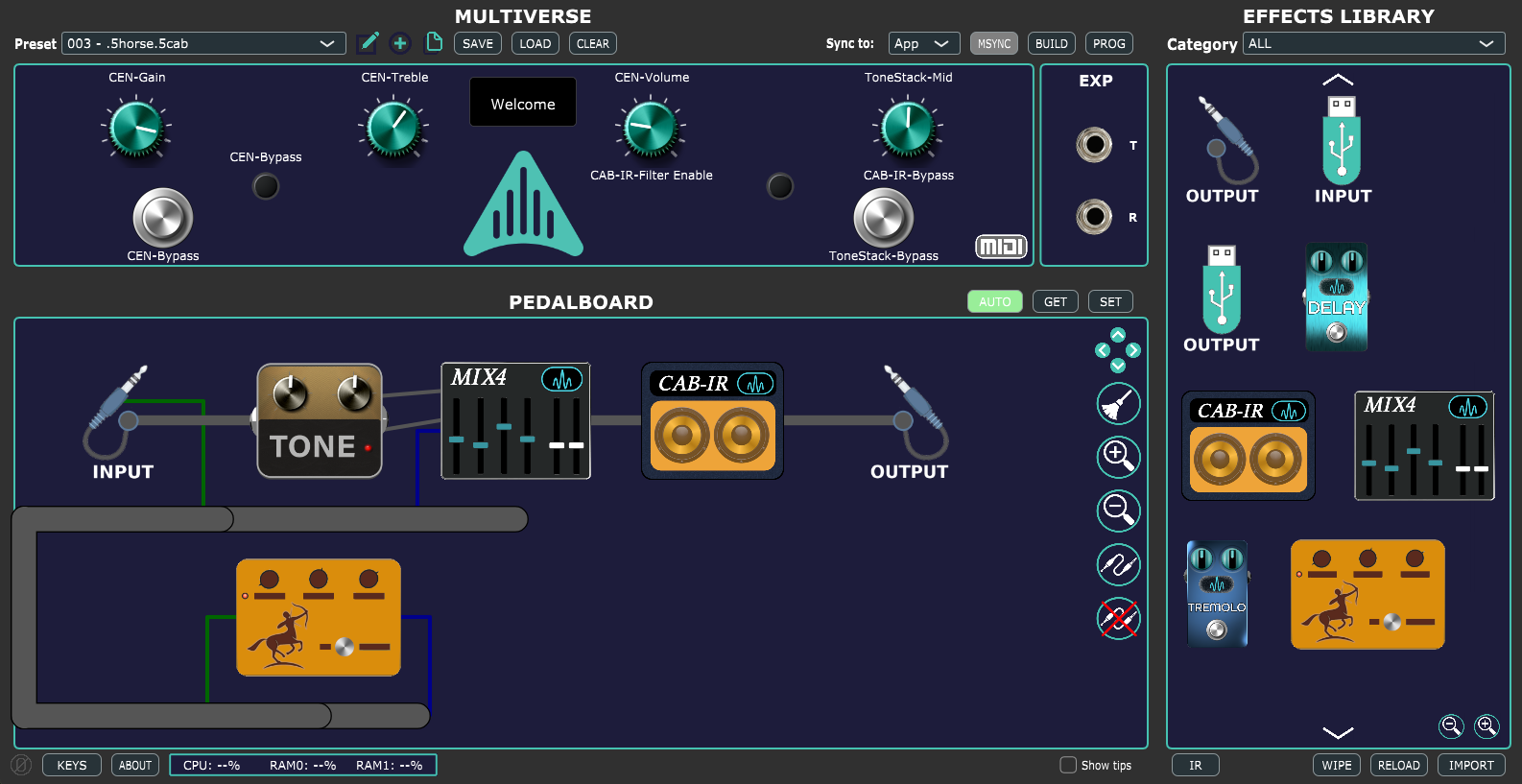Open the Sync to App dropdown

coord(923,43)
